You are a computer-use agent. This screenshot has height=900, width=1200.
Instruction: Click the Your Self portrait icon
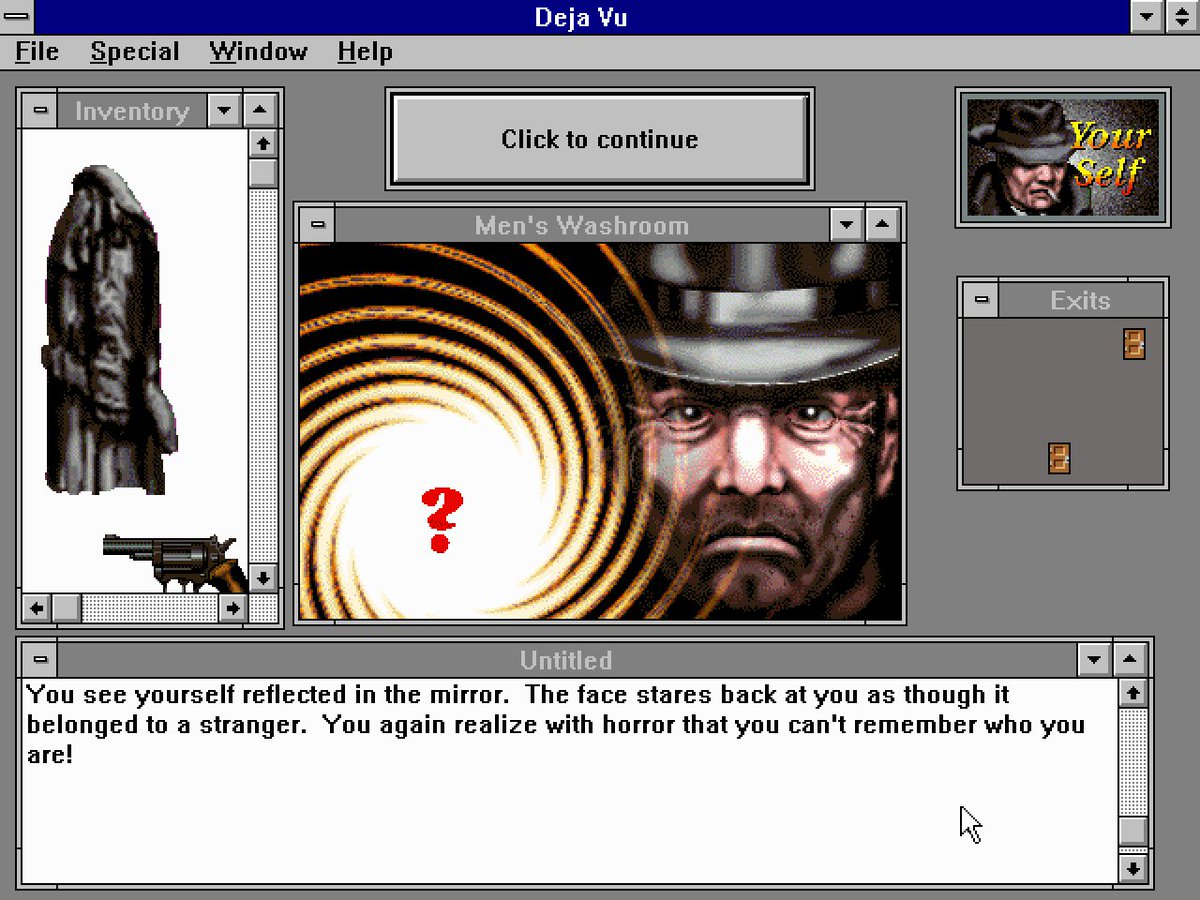click(x=1062, y=157)
